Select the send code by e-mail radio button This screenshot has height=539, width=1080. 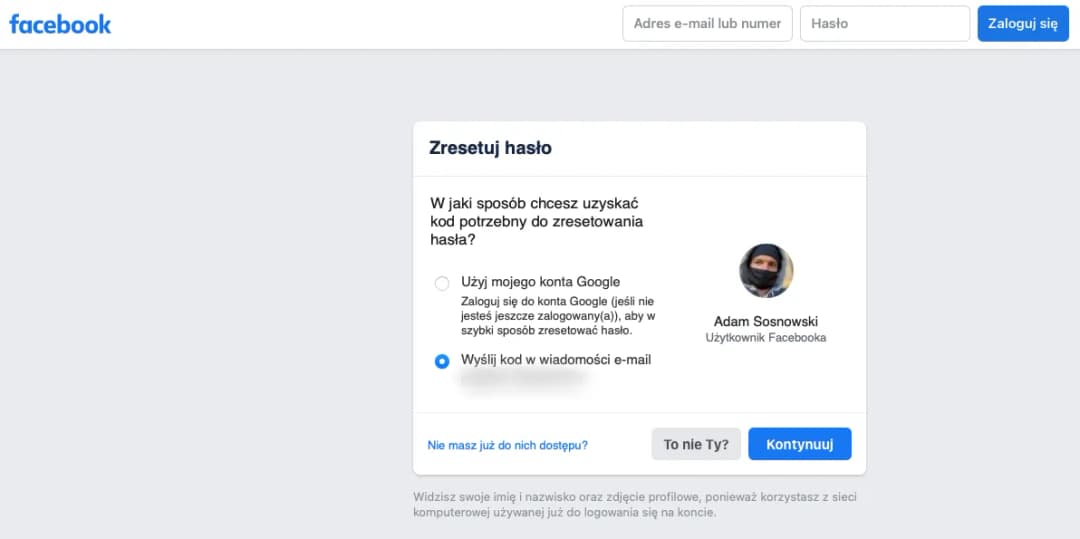[442, 361]
